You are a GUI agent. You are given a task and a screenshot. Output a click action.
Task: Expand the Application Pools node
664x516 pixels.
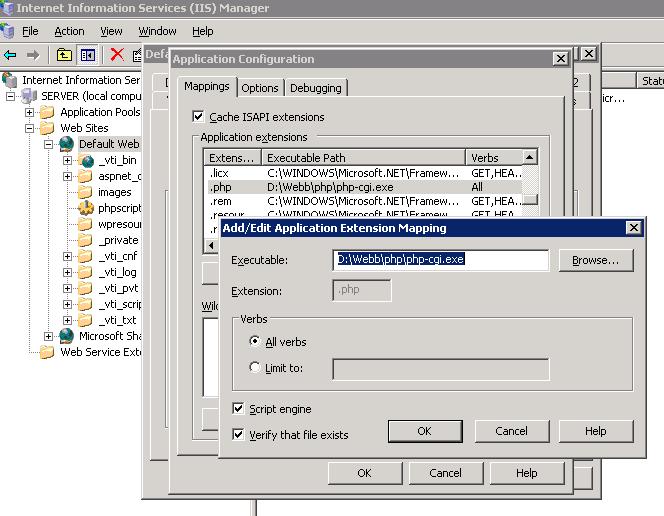pyautogui.click(x=29, y=113)
